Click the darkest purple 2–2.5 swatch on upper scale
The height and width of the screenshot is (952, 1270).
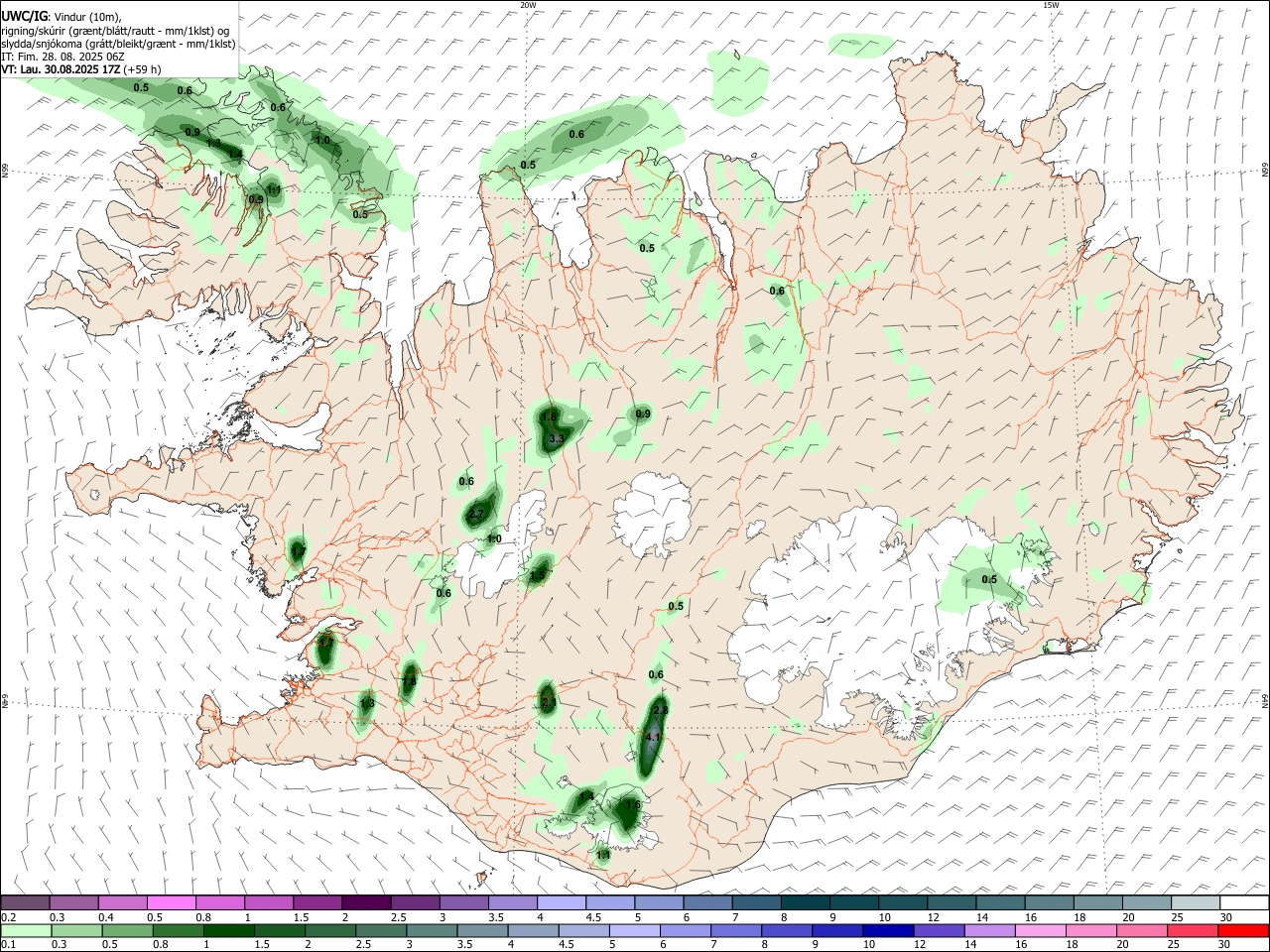click(x=366, y=902)
